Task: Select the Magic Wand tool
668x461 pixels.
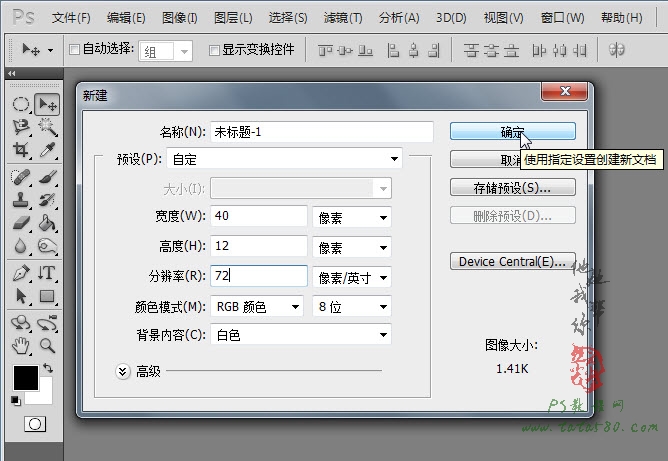Action: click(47, 127)
